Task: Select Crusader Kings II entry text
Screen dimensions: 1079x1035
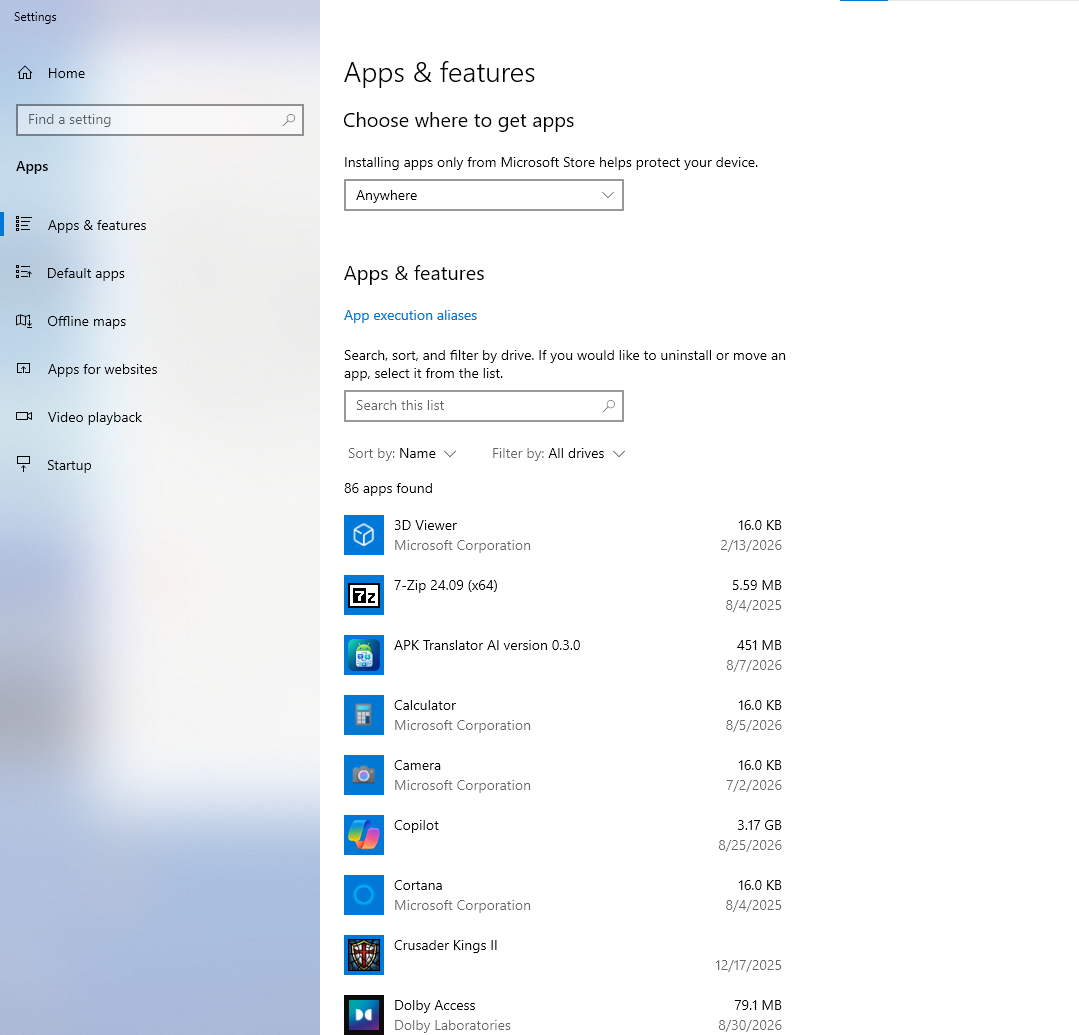Action: (x=445, y=946)
